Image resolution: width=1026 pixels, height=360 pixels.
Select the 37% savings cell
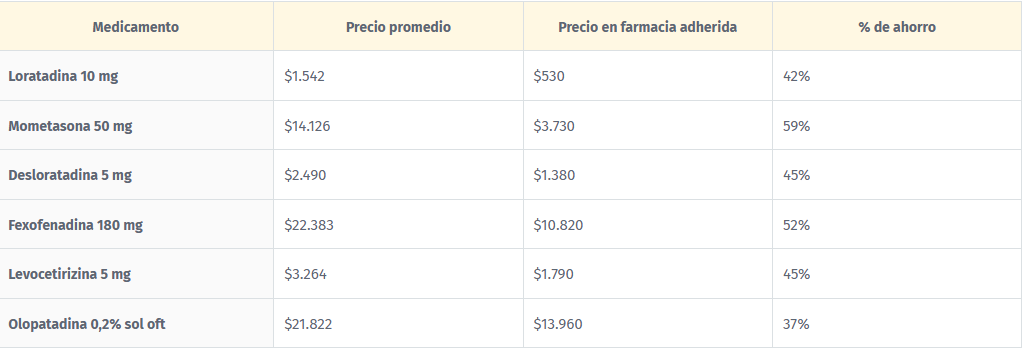(796, 324)
